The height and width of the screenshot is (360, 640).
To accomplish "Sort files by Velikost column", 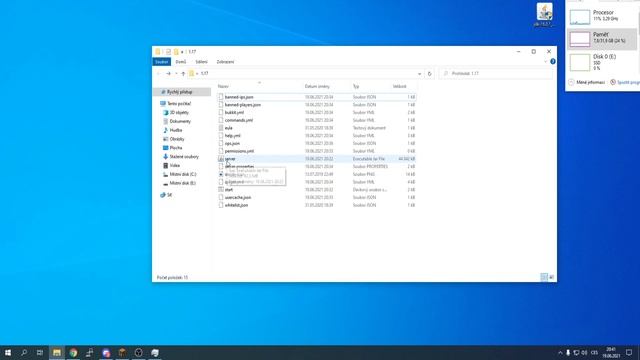I will (400, 86).
